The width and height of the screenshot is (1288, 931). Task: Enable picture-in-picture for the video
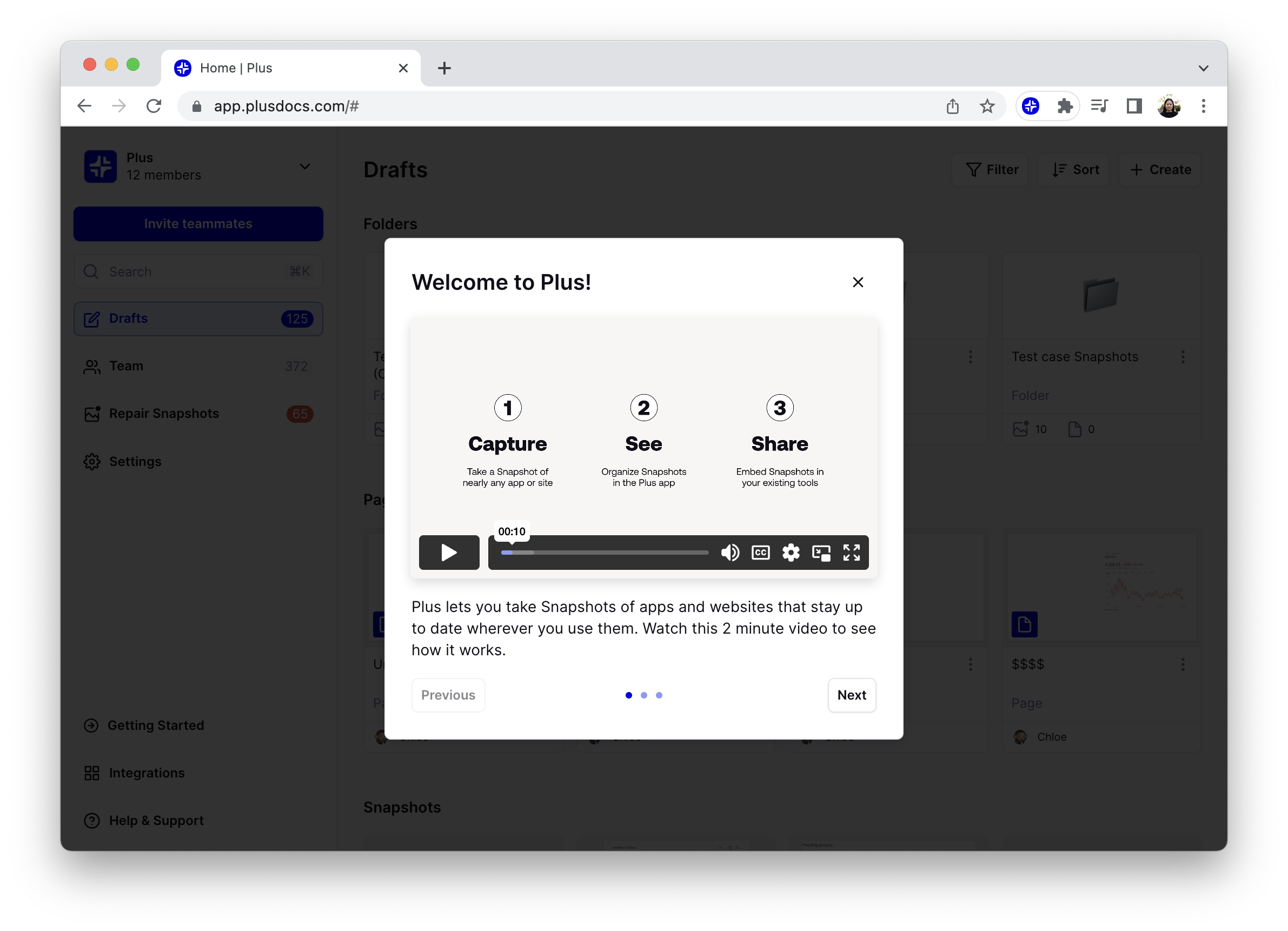pos(821,553)
